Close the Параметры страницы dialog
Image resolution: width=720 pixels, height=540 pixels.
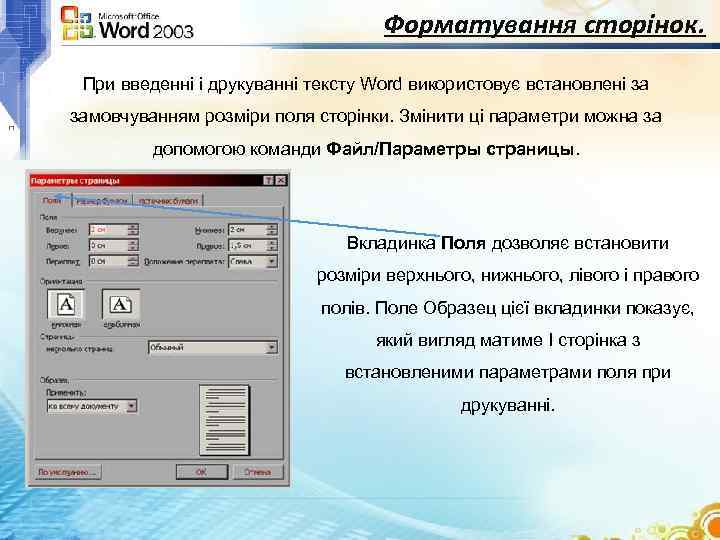point(281,180)
